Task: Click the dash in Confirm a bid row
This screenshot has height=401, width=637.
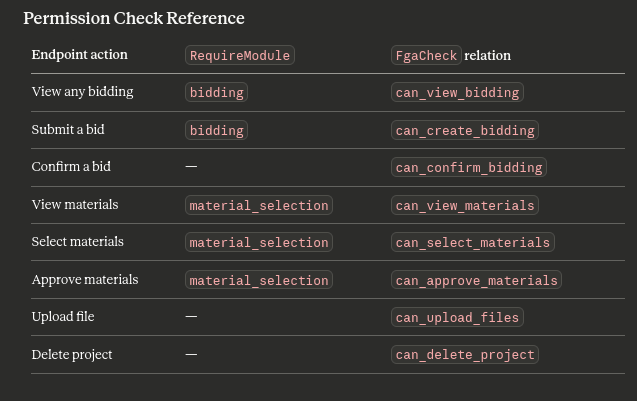Action: click(191, 166)
